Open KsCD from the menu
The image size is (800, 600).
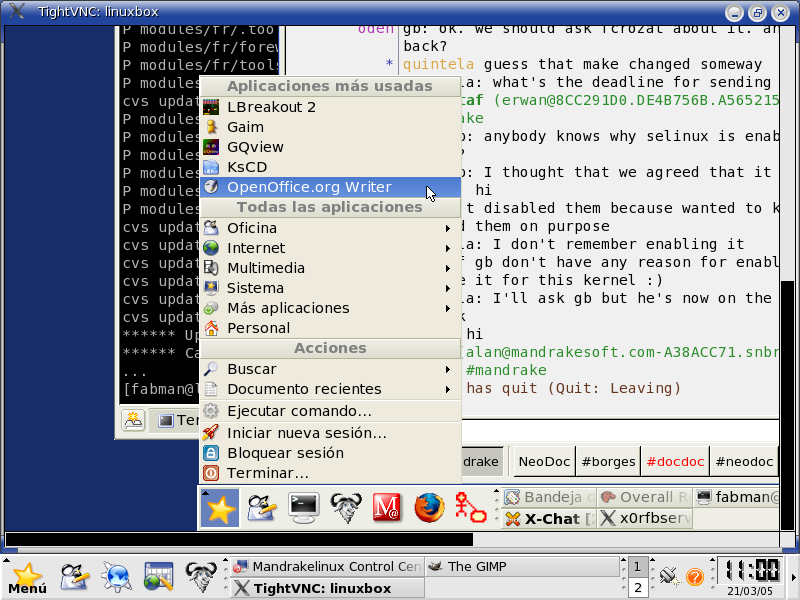click(330, 167)
